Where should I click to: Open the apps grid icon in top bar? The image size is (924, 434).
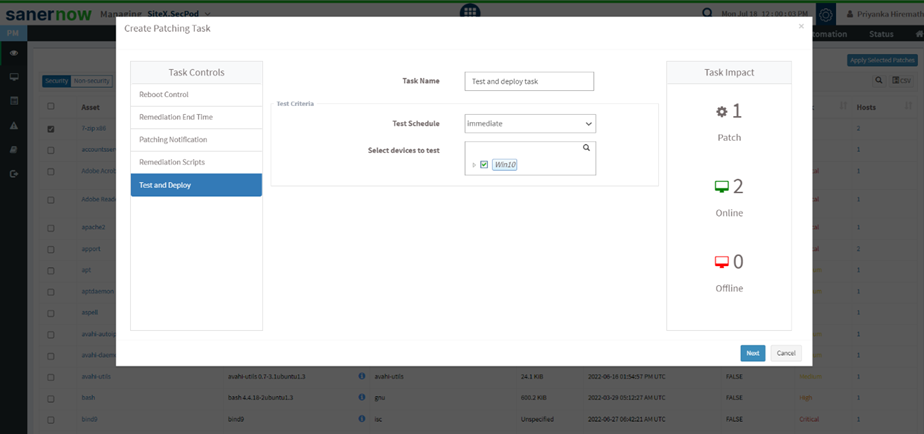coord(470,11)
